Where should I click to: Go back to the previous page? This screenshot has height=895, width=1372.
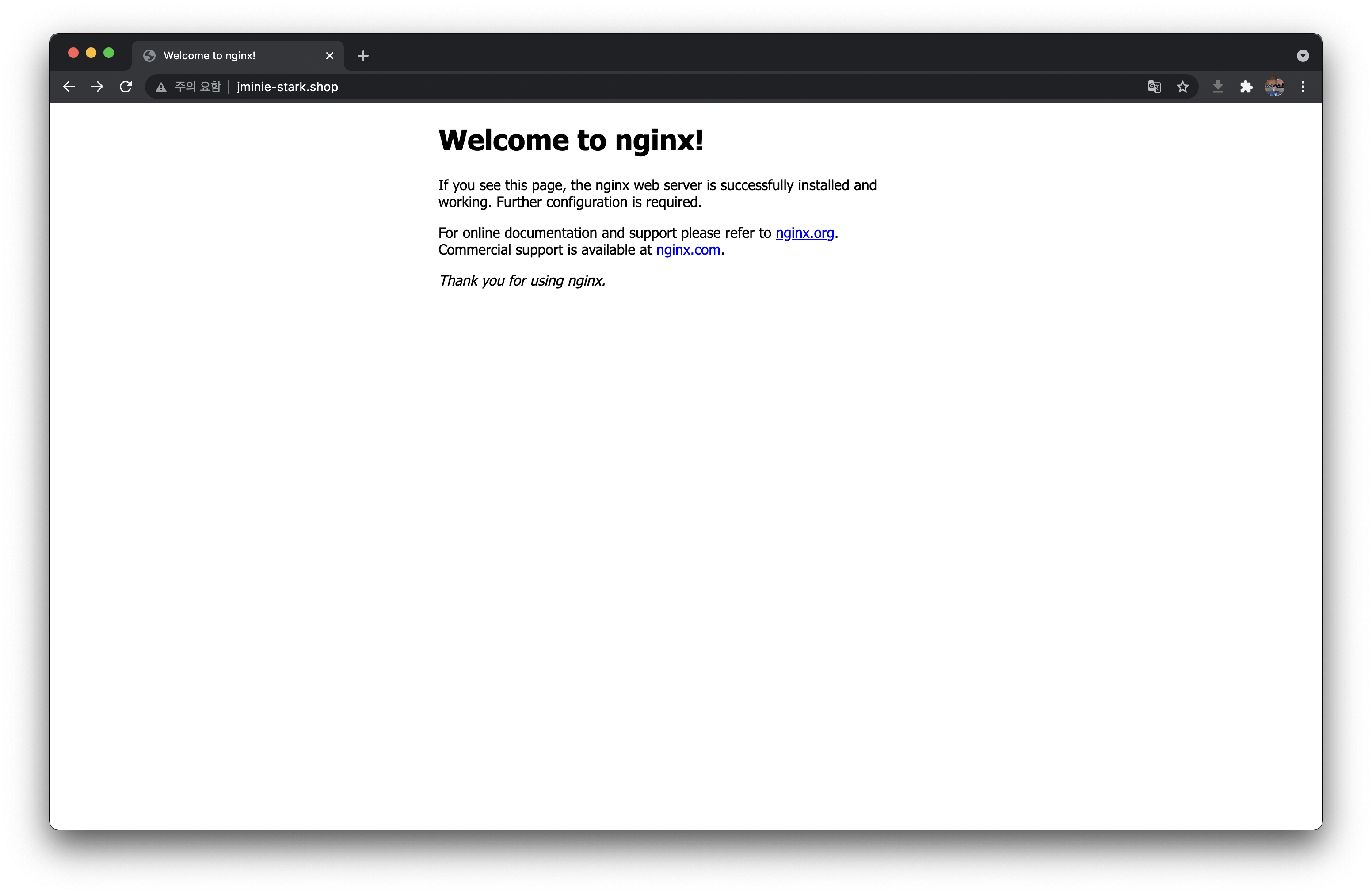[x=69, y=87]
